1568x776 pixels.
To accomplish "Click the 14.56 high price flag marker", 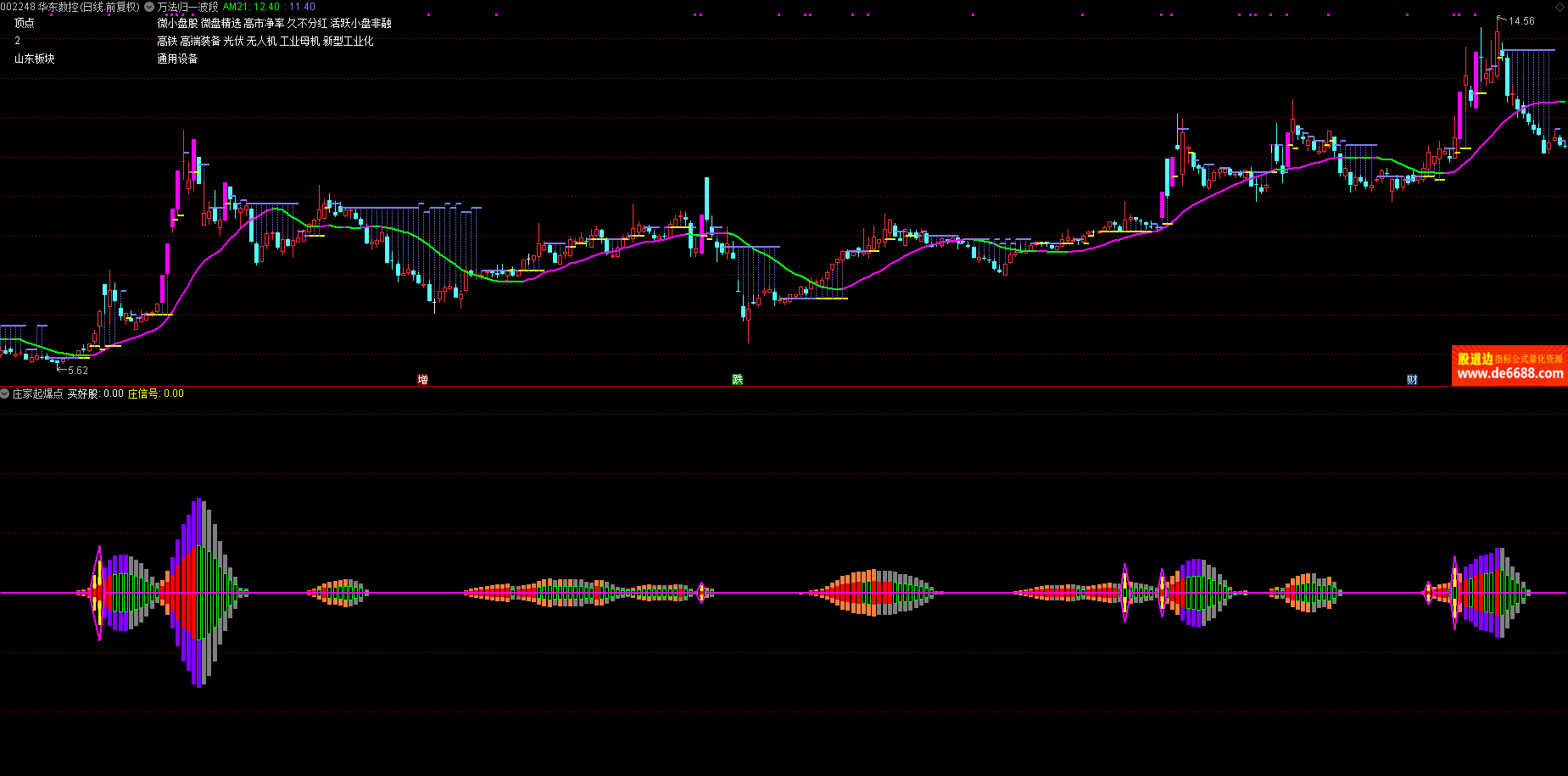I will [1521, 21].
